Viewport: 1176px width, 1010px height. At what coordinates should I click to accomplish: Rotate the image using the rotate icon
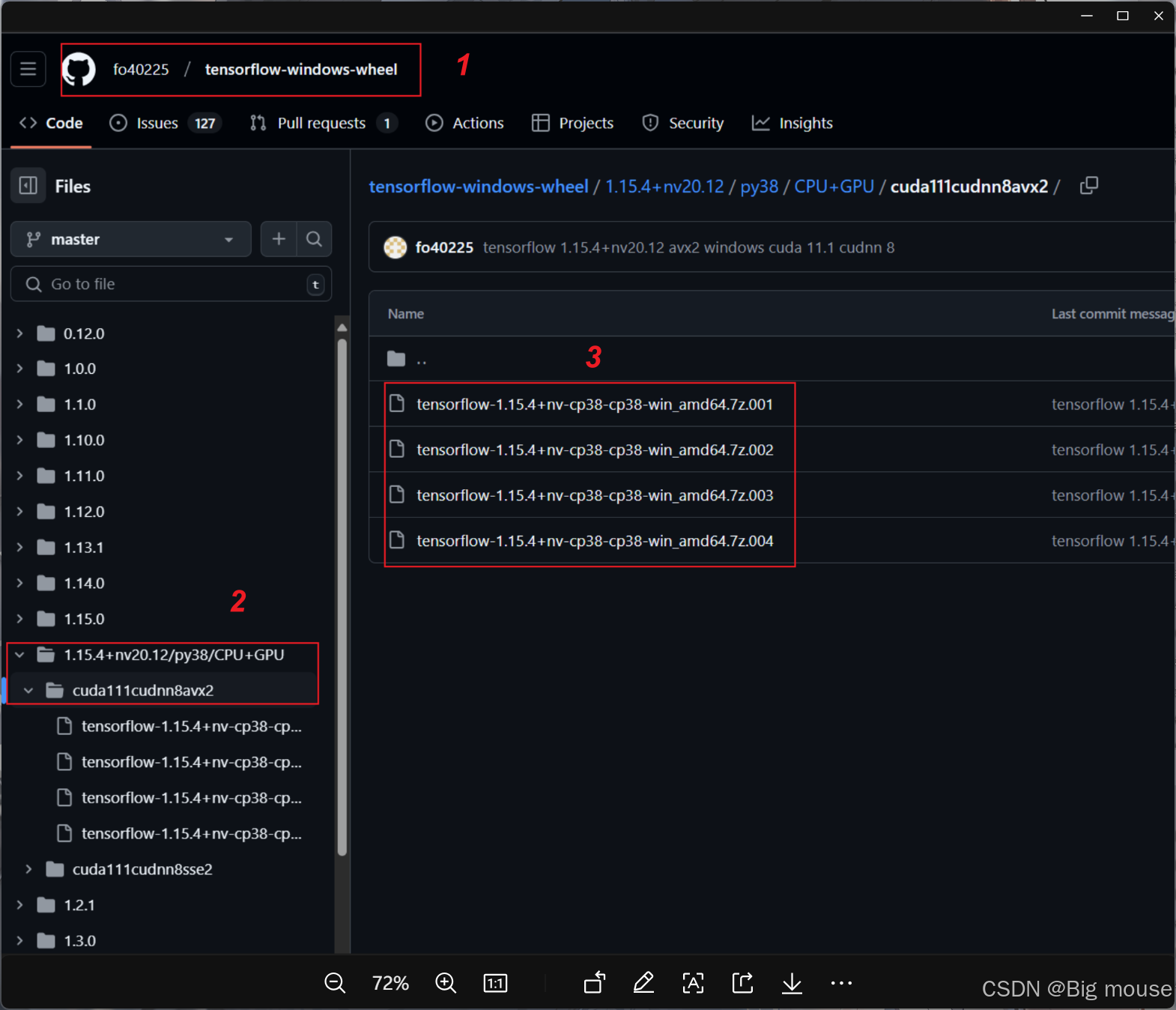click(595, 982)
